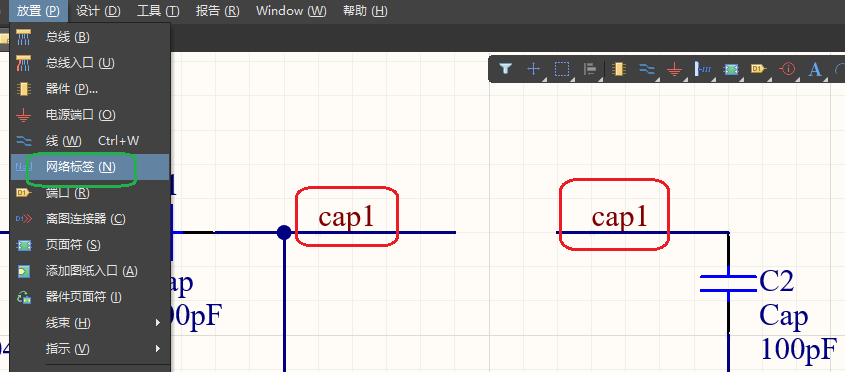Image resolution: width=845 pixels, height=372 pixels.
Task: Click the 100pF value text of C2
Action: pos(799,349)
